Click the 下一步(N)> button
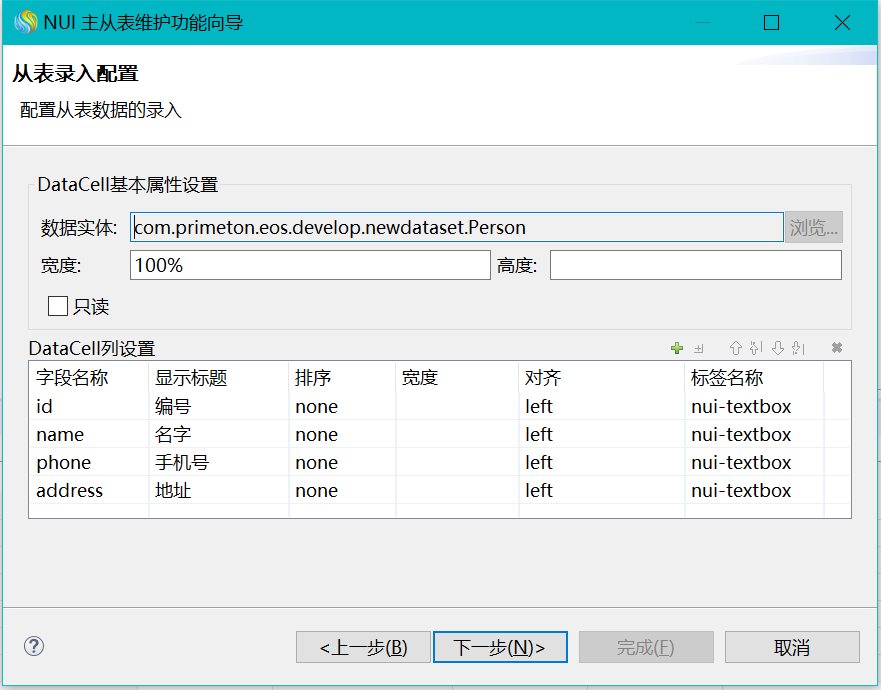 [500, 647]
